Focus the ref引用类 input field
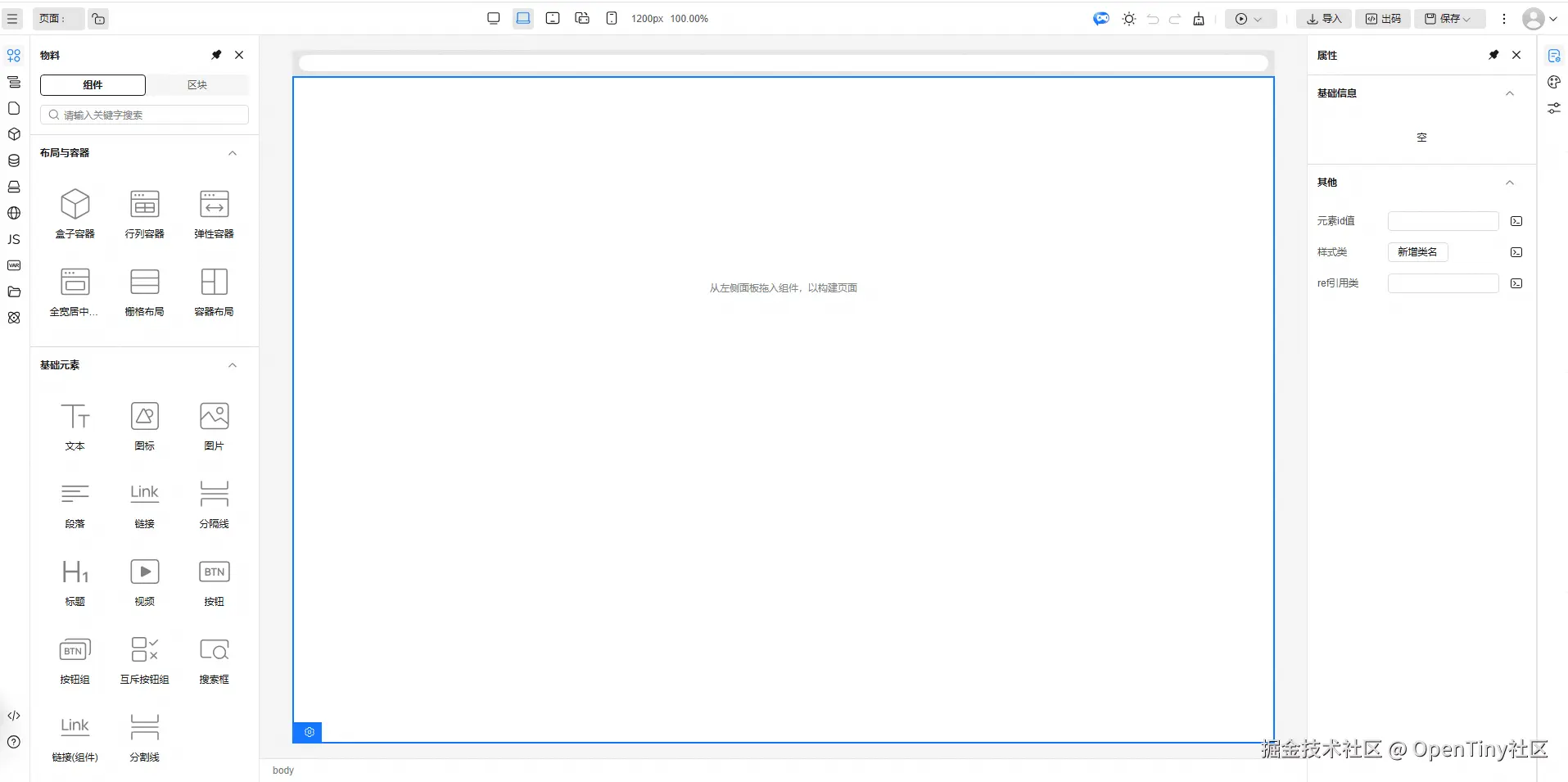Screen dimensions: 1568x782 pyautogui.click(x=1443, y=283)
